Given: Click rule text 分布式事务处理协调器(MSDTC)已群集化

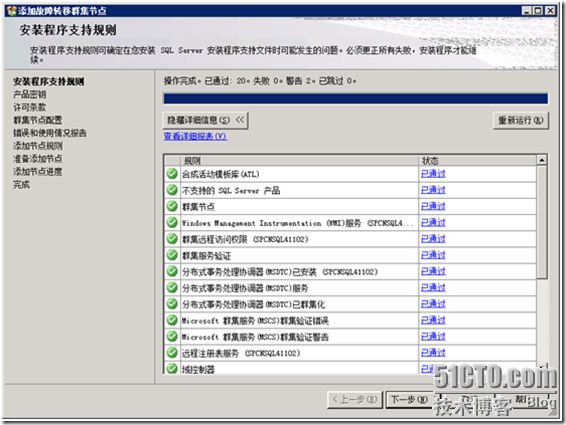Looking at the screenshot, I should click(253, 304).
